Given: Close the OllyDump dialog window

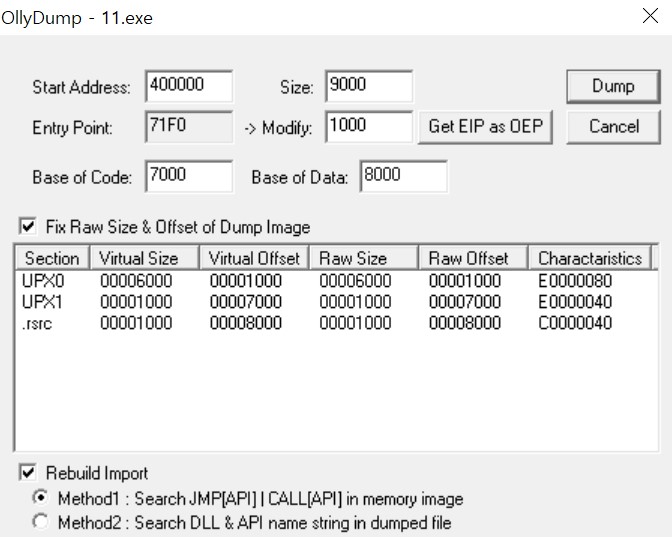Looking at the screenshot, I should click(x=650, y=17).
